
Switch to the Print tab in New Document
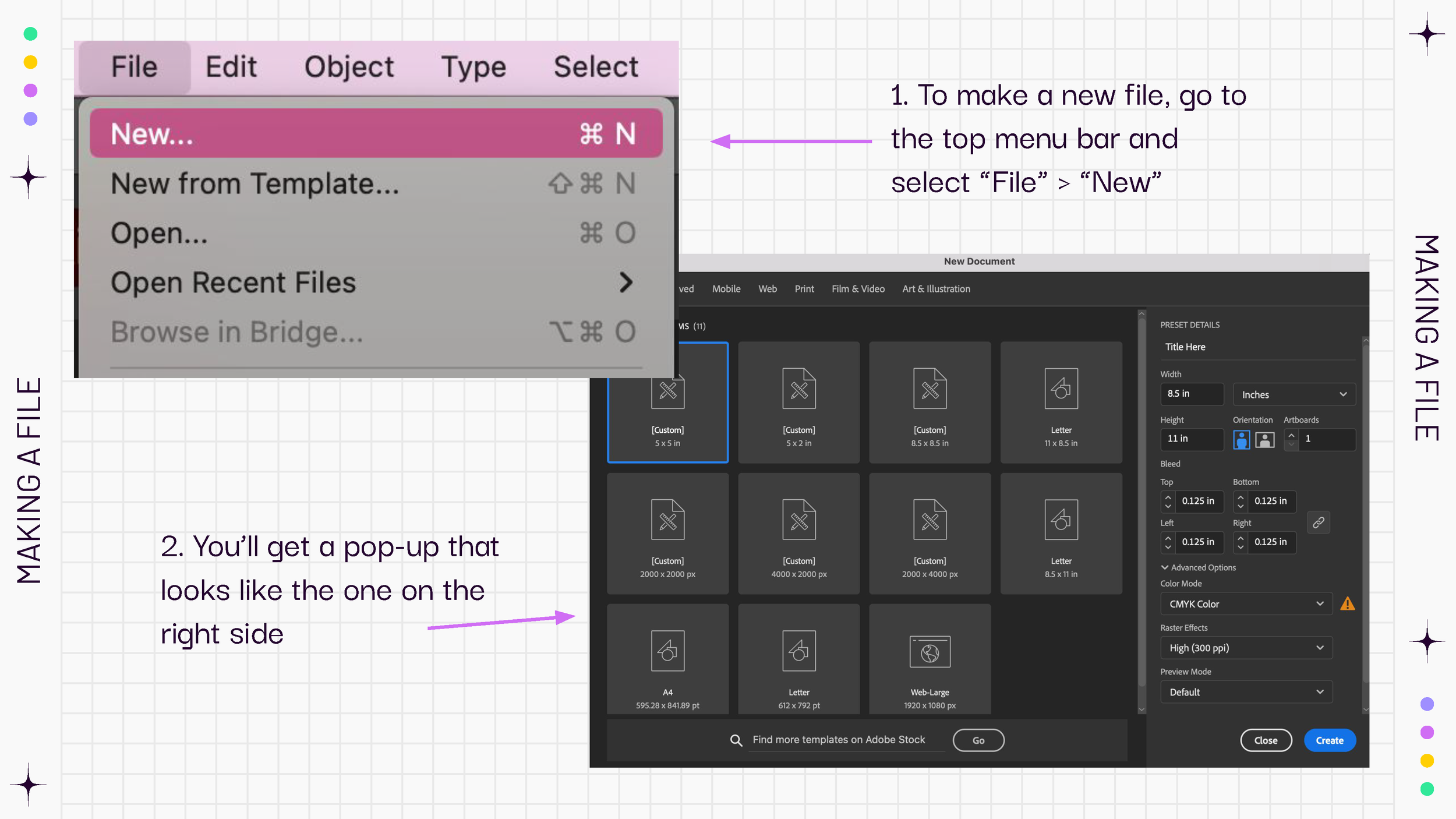[804, 288]
